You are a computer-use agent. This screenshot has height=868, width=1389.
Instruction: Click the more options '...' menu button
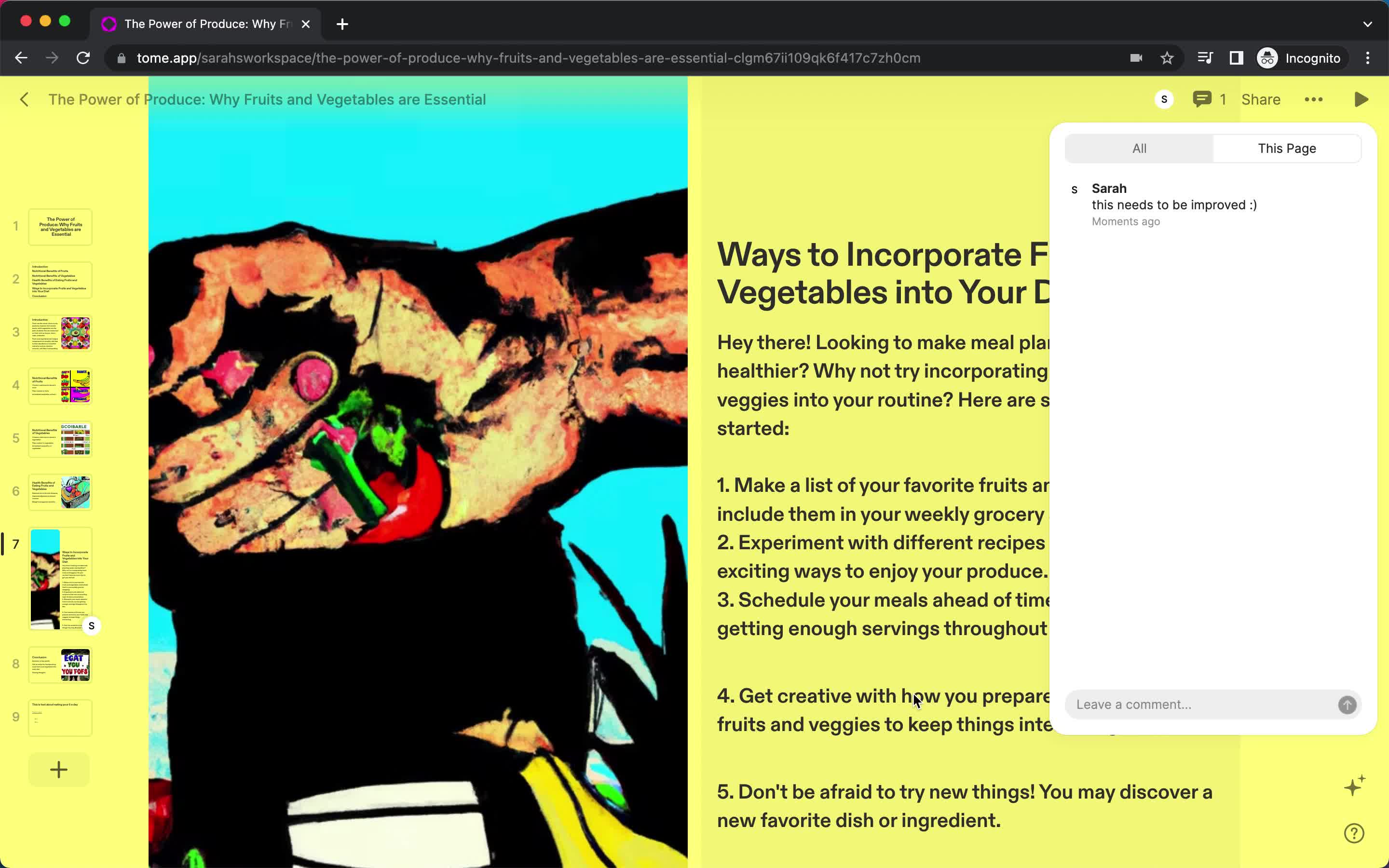coord(1314,99)
